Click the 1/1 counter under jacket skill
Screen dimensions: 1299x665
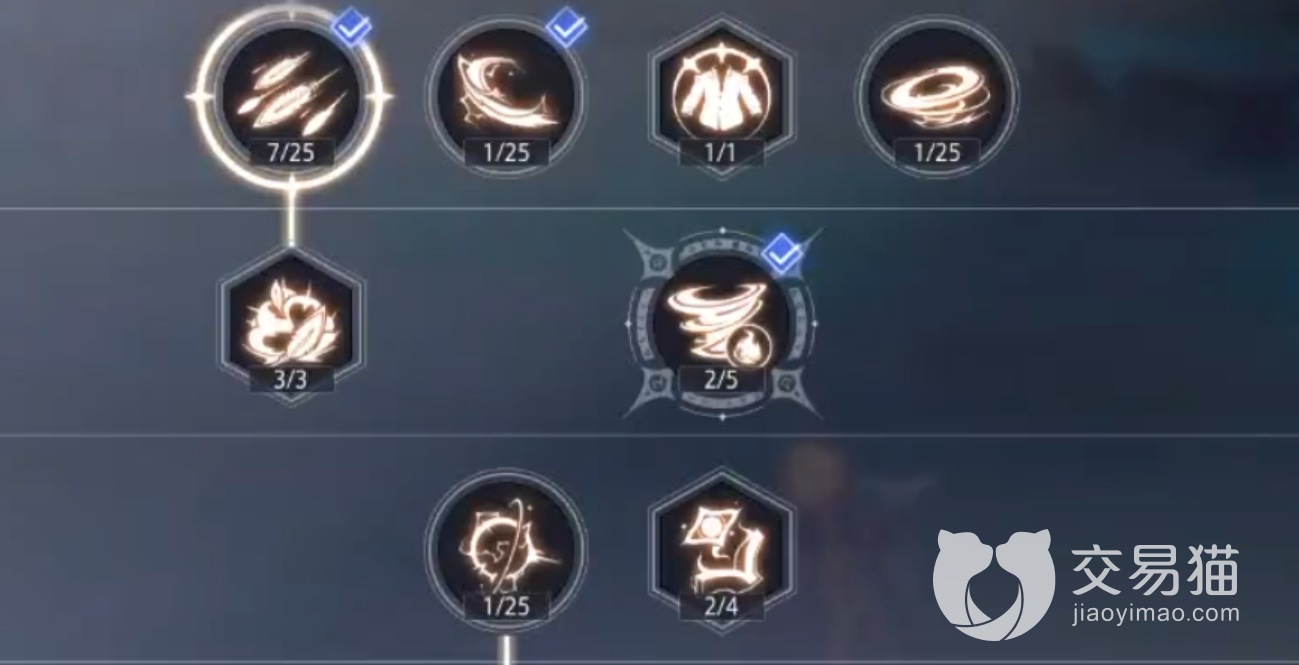pos(721,152)
